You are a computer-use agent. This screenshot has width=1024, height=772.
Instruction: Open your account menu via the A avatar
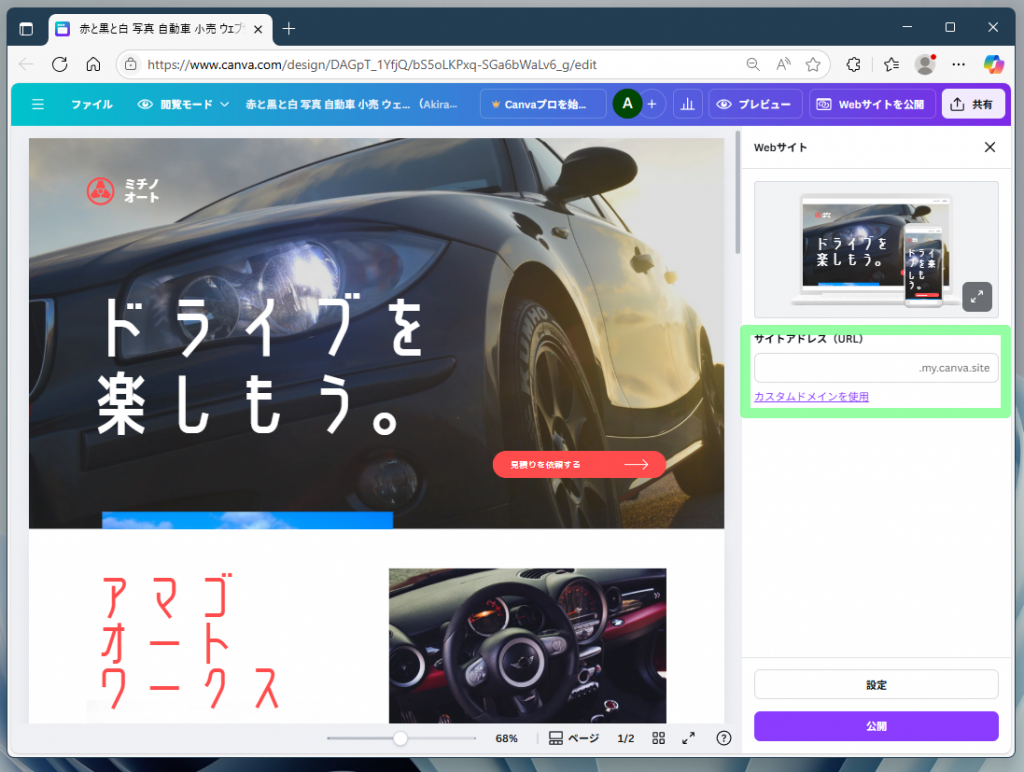(626, 103)
